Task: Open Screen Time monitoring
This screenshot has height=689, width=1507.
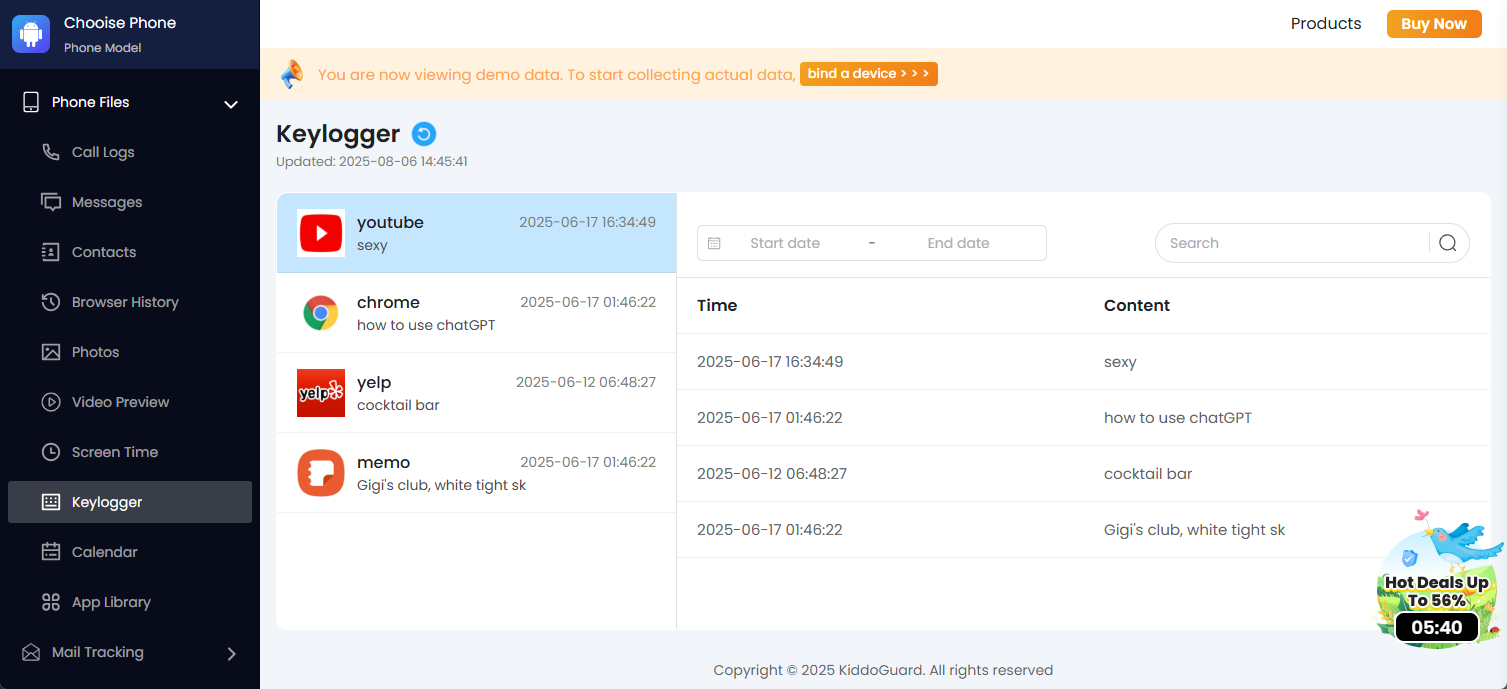Action: [50, 451]
